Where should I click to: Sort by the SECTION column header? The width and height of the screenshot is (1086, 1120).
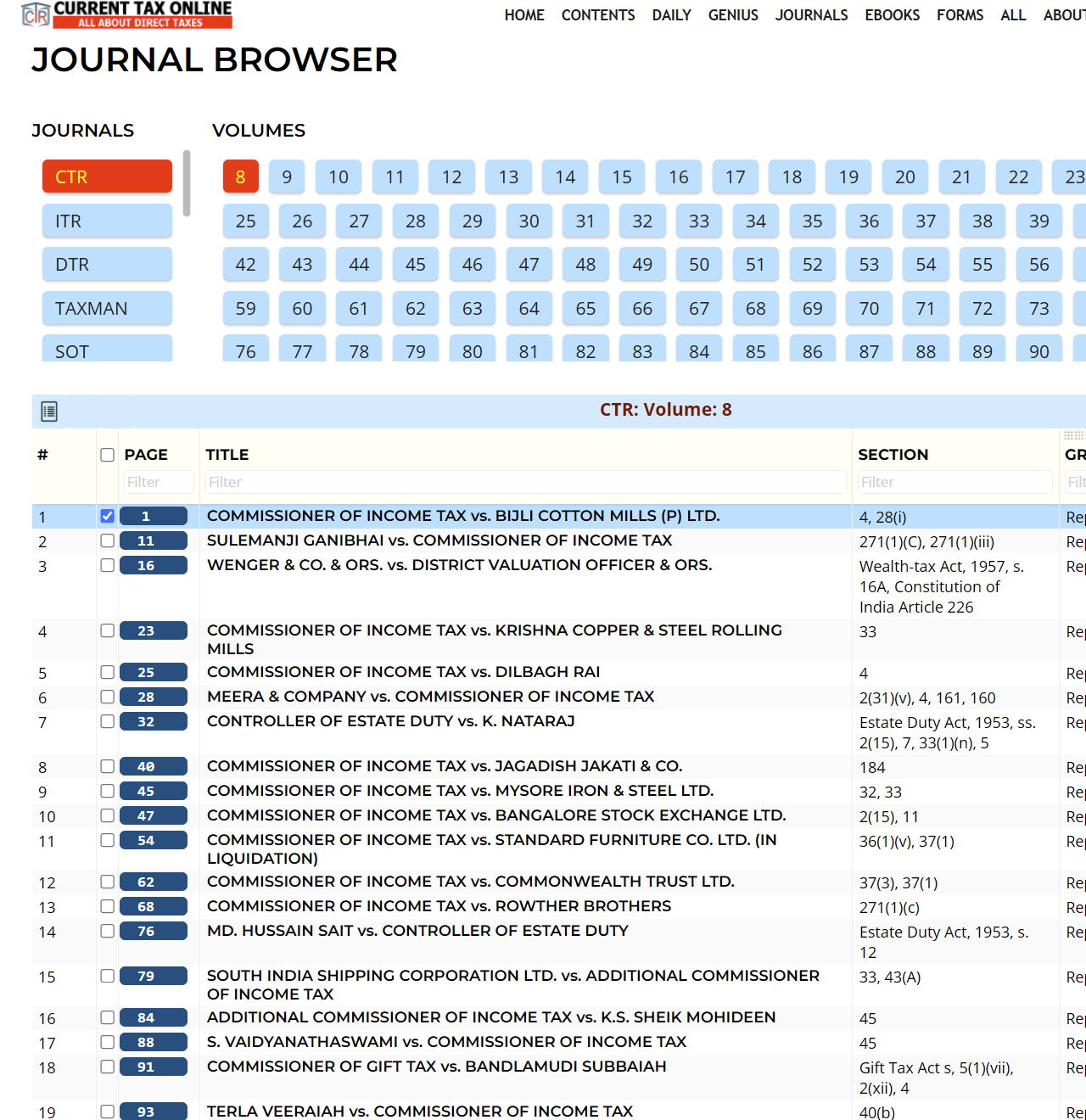893,455
